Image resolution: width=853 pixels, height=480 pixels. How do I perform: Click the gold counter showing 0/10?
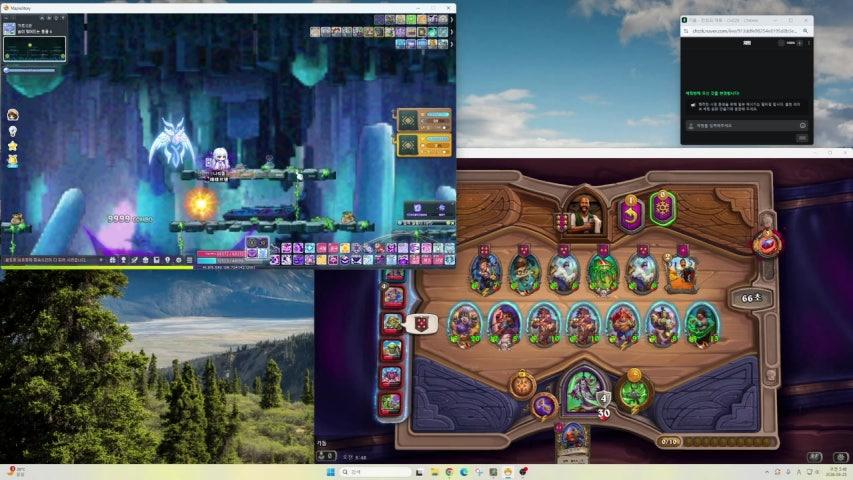[669, 441]
